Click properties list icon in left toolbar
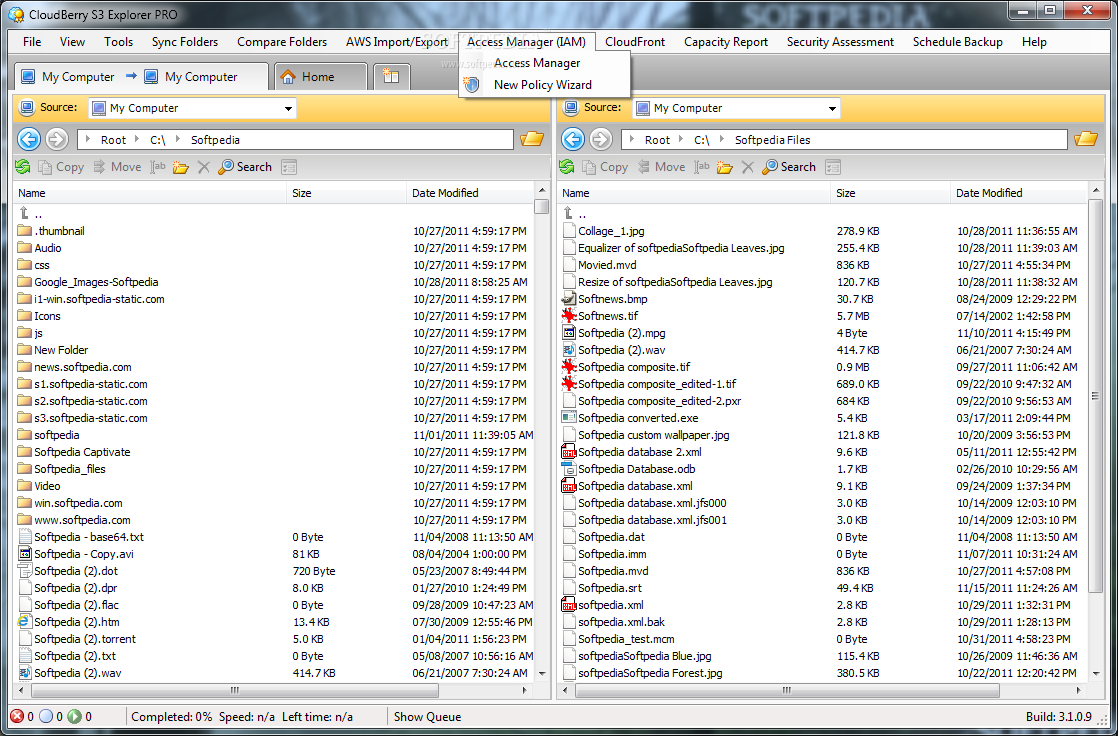Screen dimensions: 1118x736 pos(289,167)
